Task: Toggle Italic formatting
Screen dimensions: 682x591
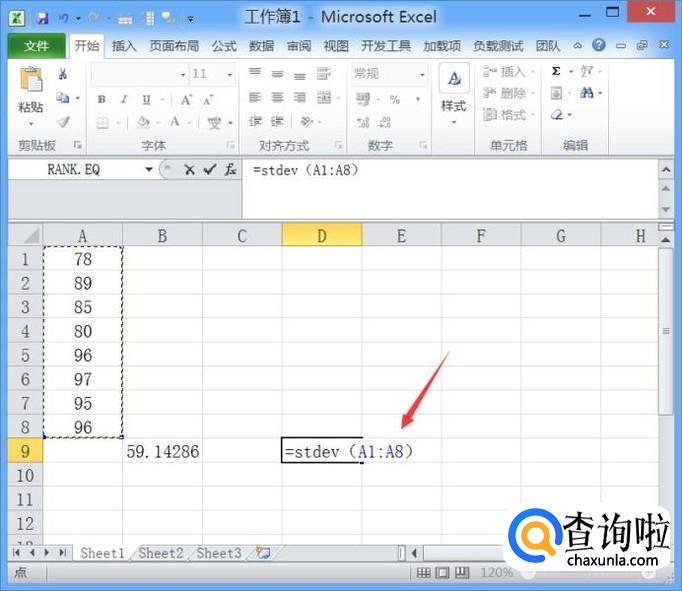Action: pyautogui.click(x=124, y=100)
